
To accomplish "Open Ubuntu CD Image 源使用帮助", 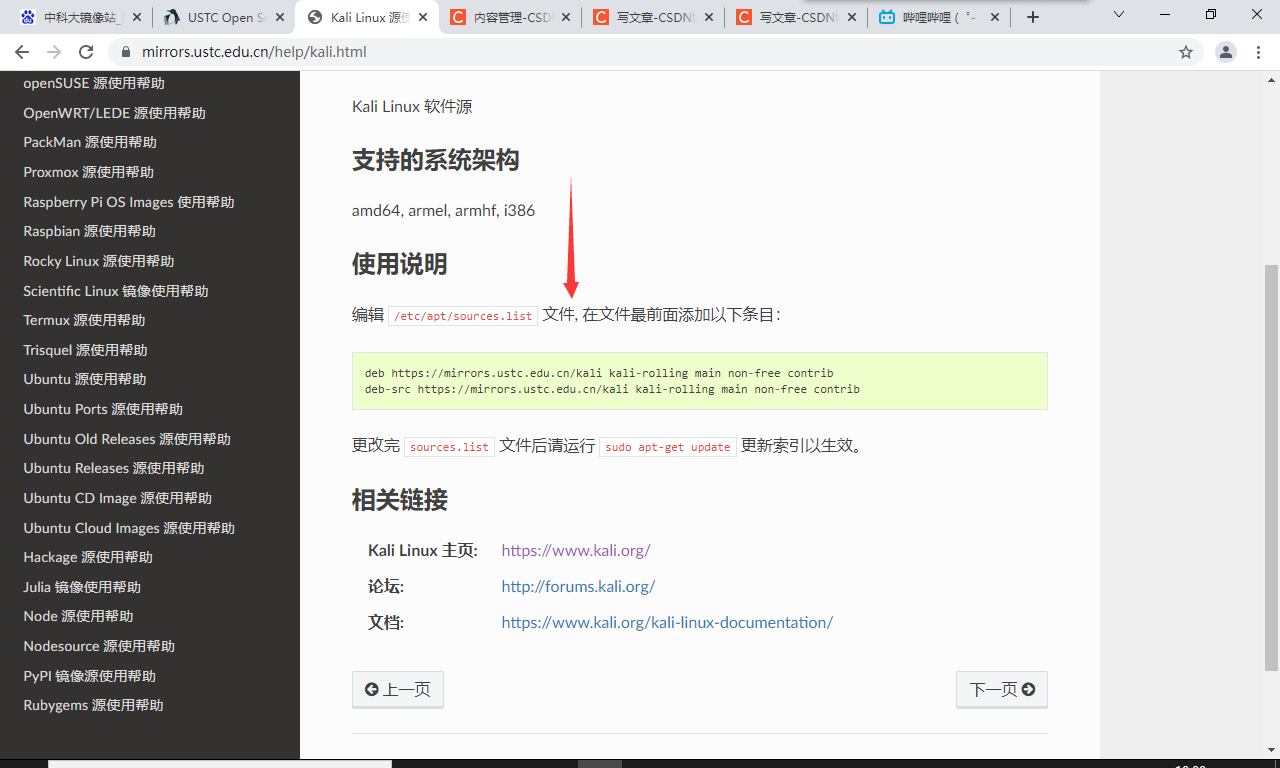I will point(118,498).
